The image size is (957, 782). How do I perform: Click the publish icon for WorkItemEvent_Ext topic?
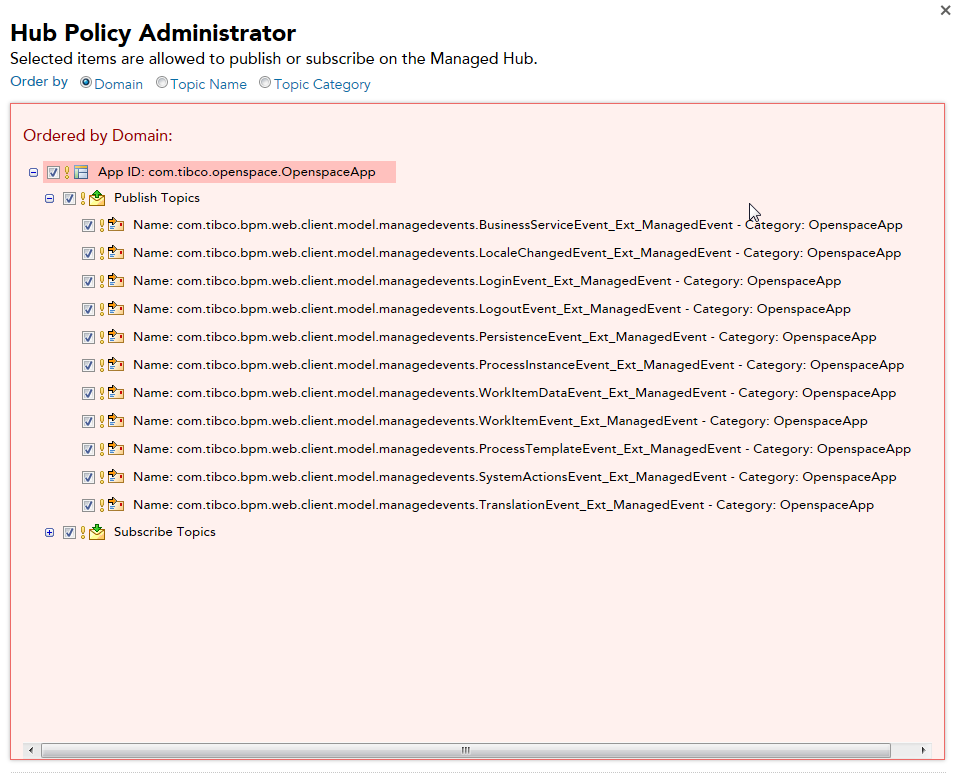tap(116, 422)
